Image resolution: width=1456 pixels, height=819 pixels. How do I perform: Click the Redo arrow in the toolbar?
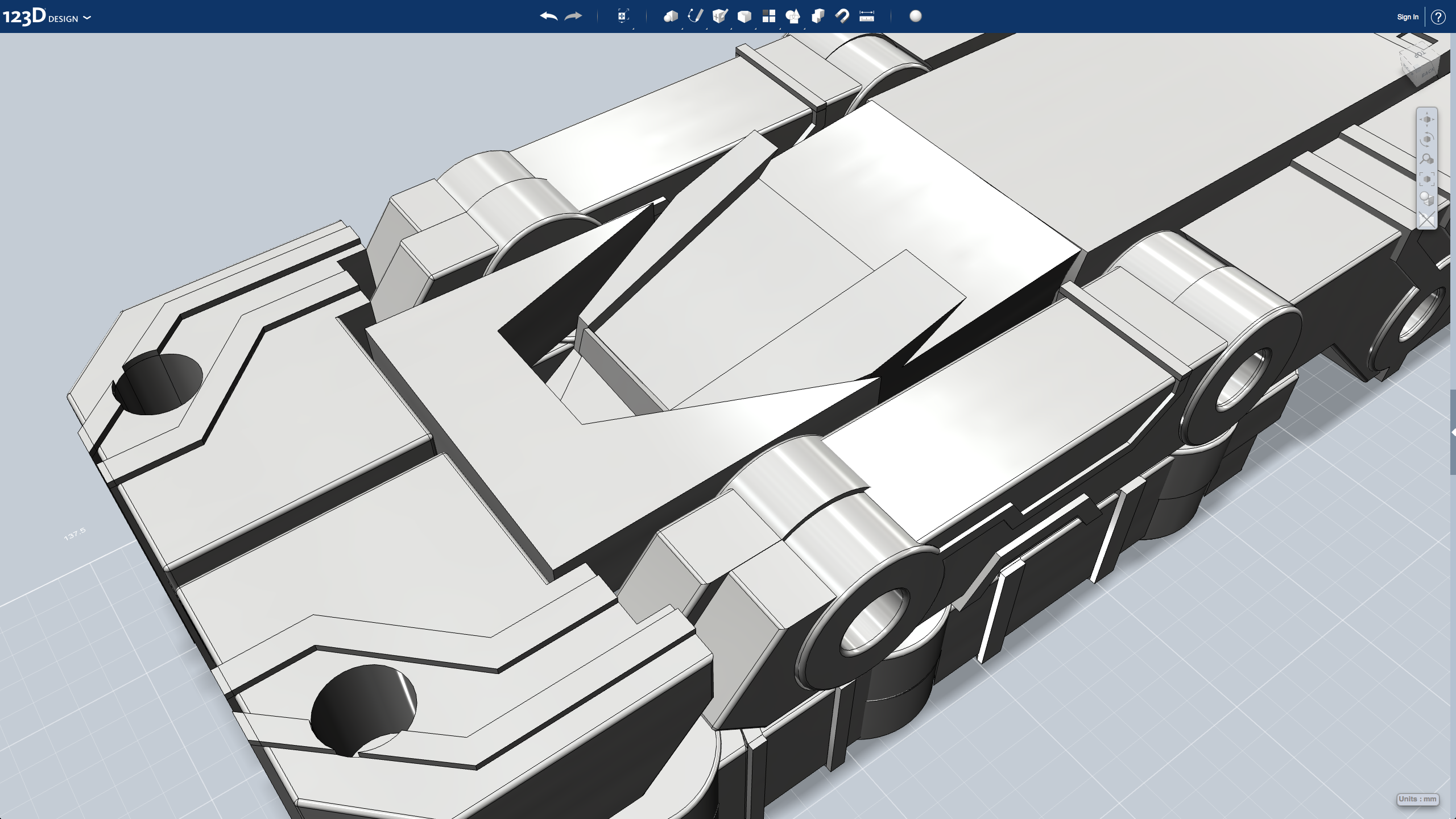pyautogui.click(x=573, y=16)
